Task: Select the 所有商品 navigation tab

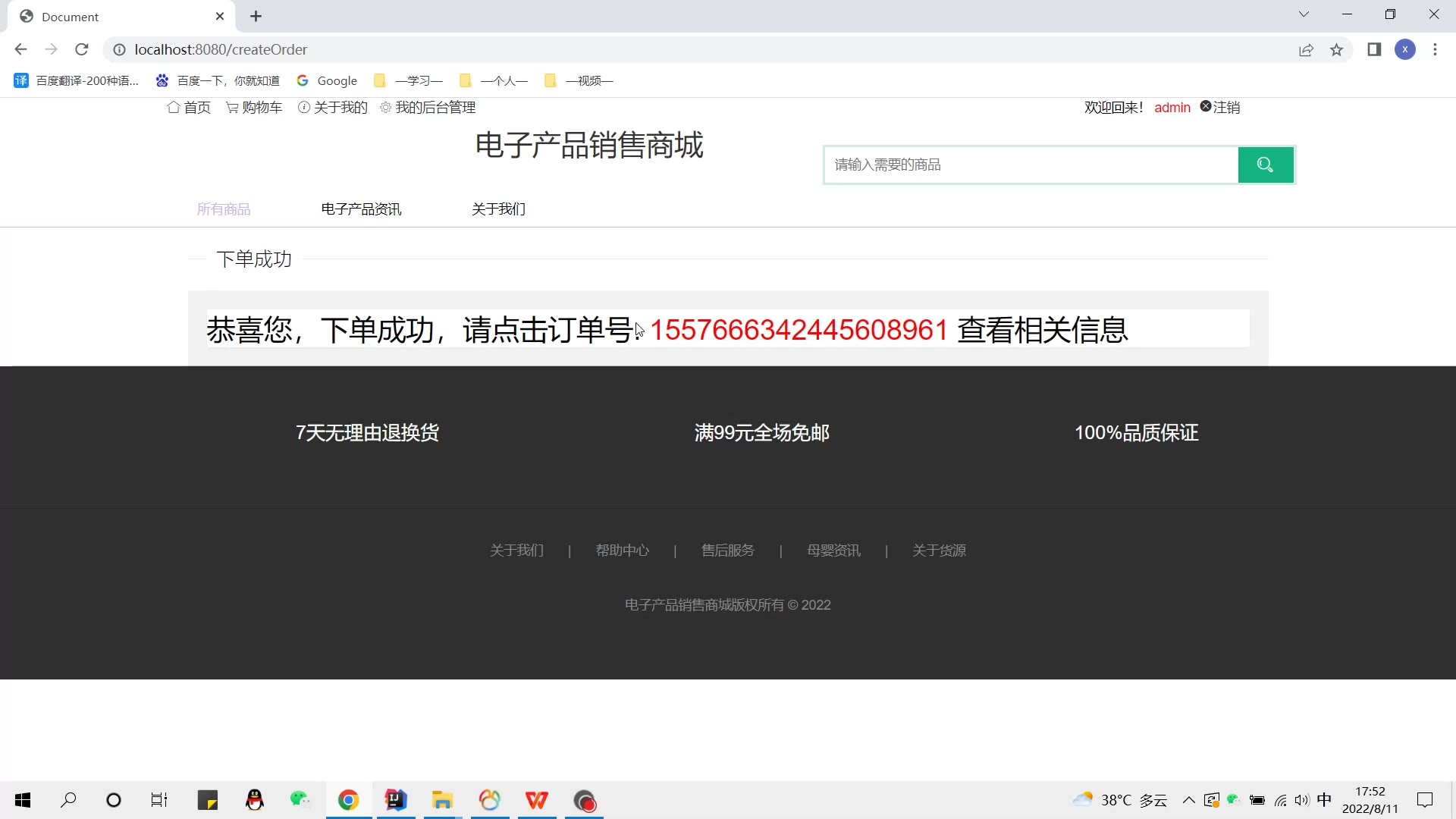Action: 224,209
